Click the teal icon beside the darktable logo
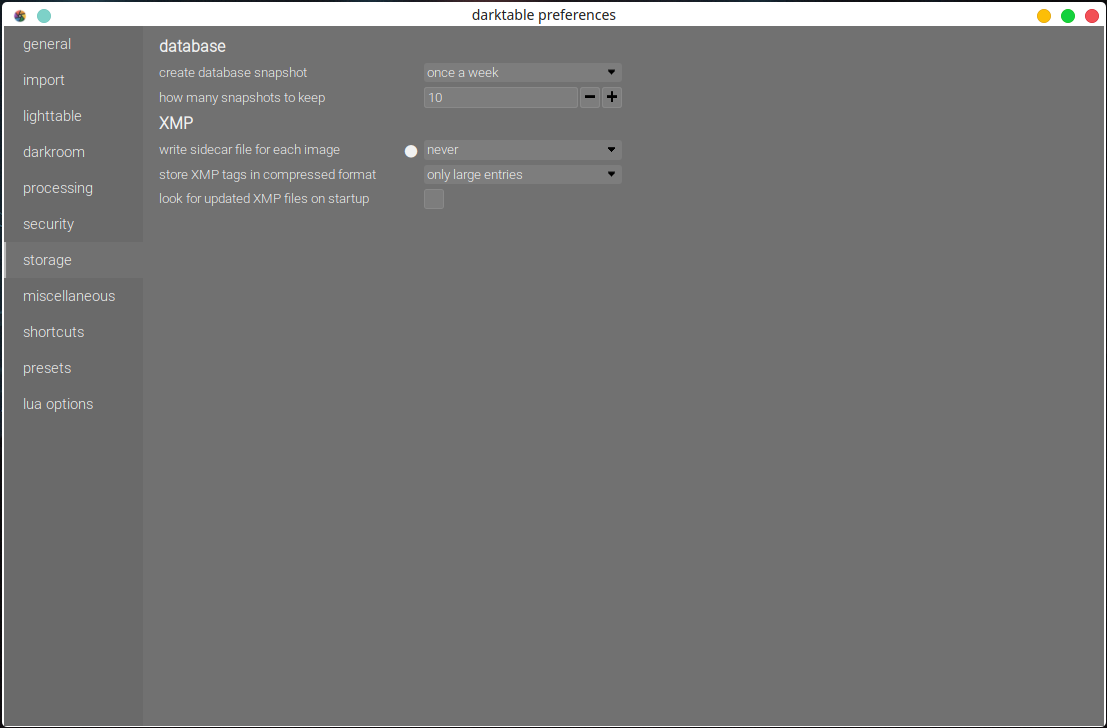Screen dimensions: 1107x728 point(43,16)
